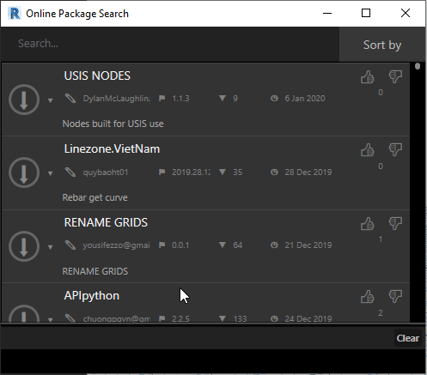Dislike the USIS NODES package with thumbs down
Screen dimensions: 427x375
[x=395, y=77]
